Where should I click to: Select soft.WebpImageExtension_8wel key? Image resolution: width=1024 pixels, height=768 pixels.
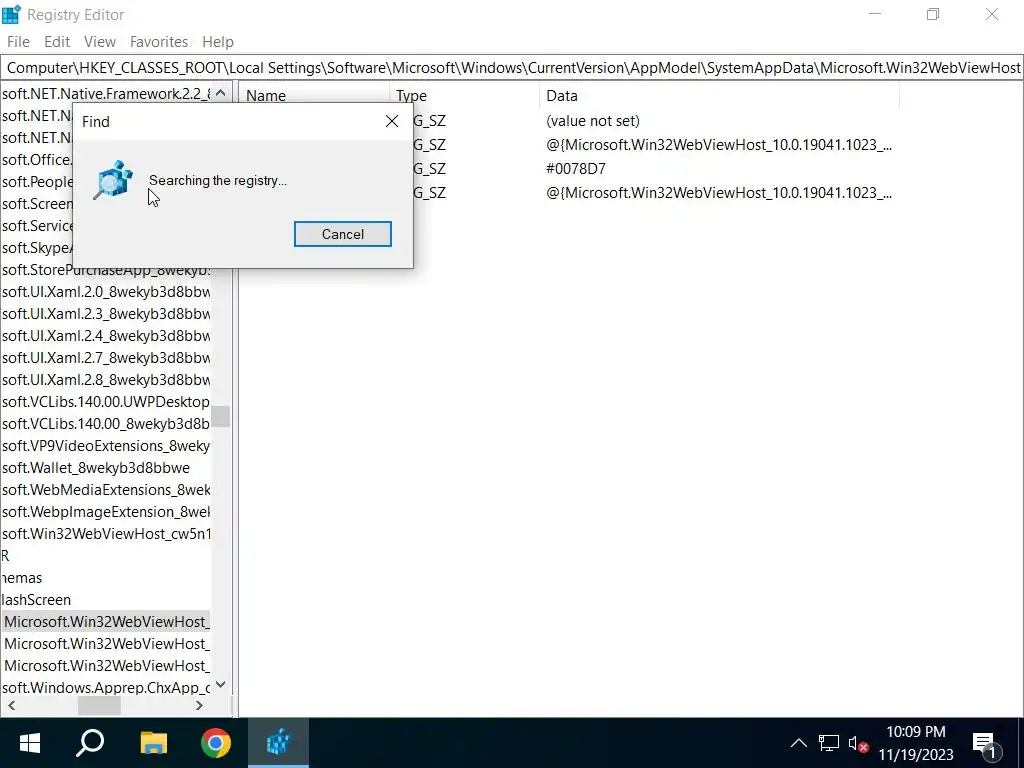(106, 512)
